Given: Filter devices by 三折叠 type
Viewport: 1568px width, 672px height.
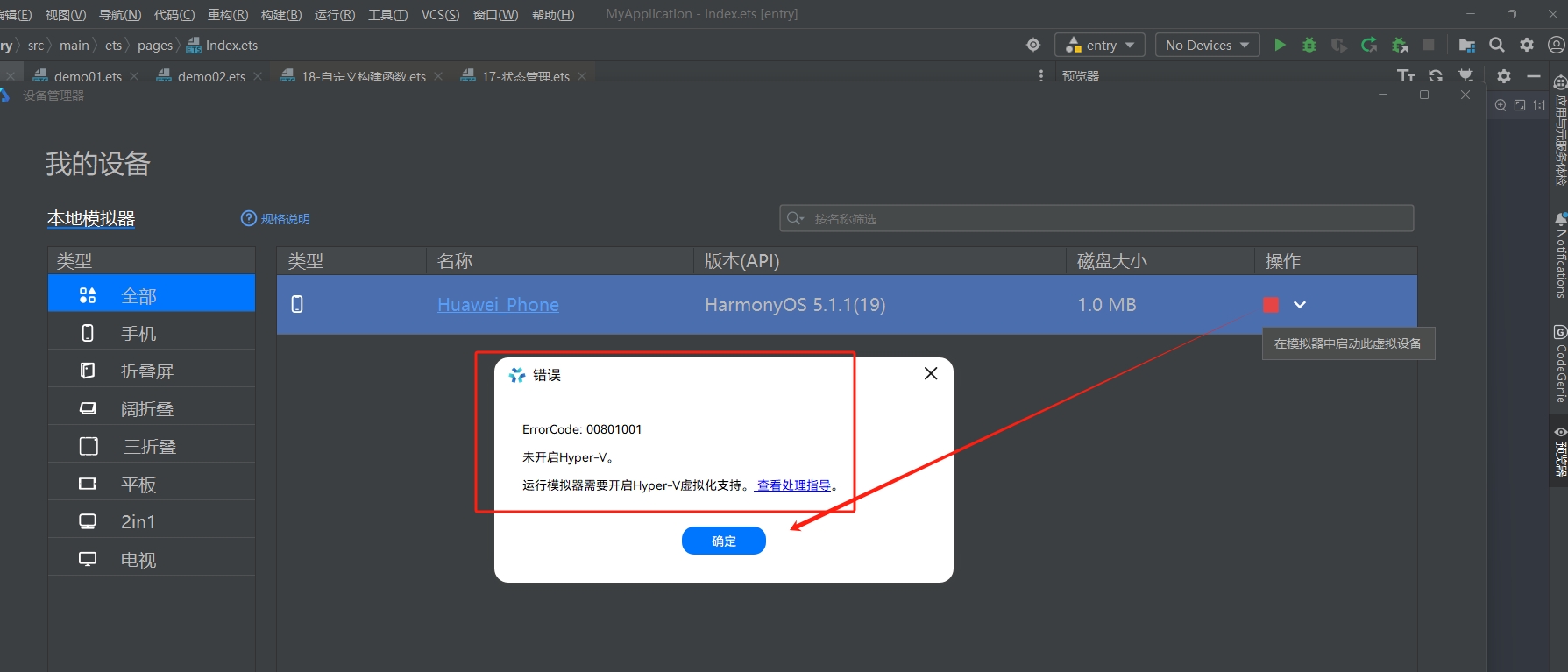Looking at the screenshot, I should coord(152,446).
